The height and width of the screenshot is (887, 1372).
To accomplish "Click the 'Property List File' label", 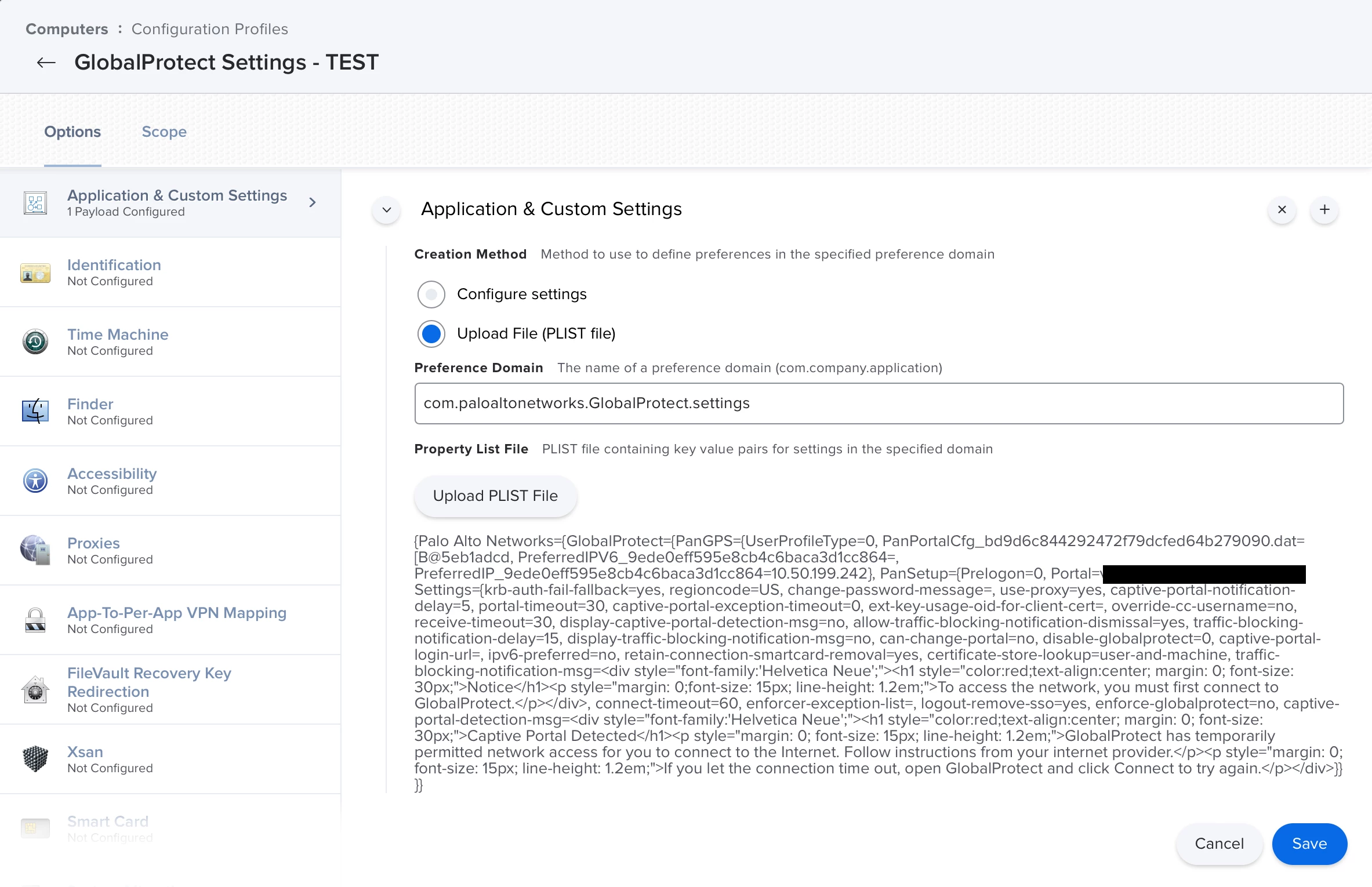I will [471, 449].
